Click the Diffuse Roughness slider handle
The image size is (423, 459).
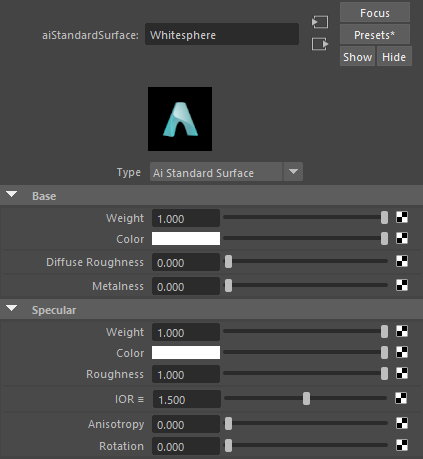click(228, 261)
